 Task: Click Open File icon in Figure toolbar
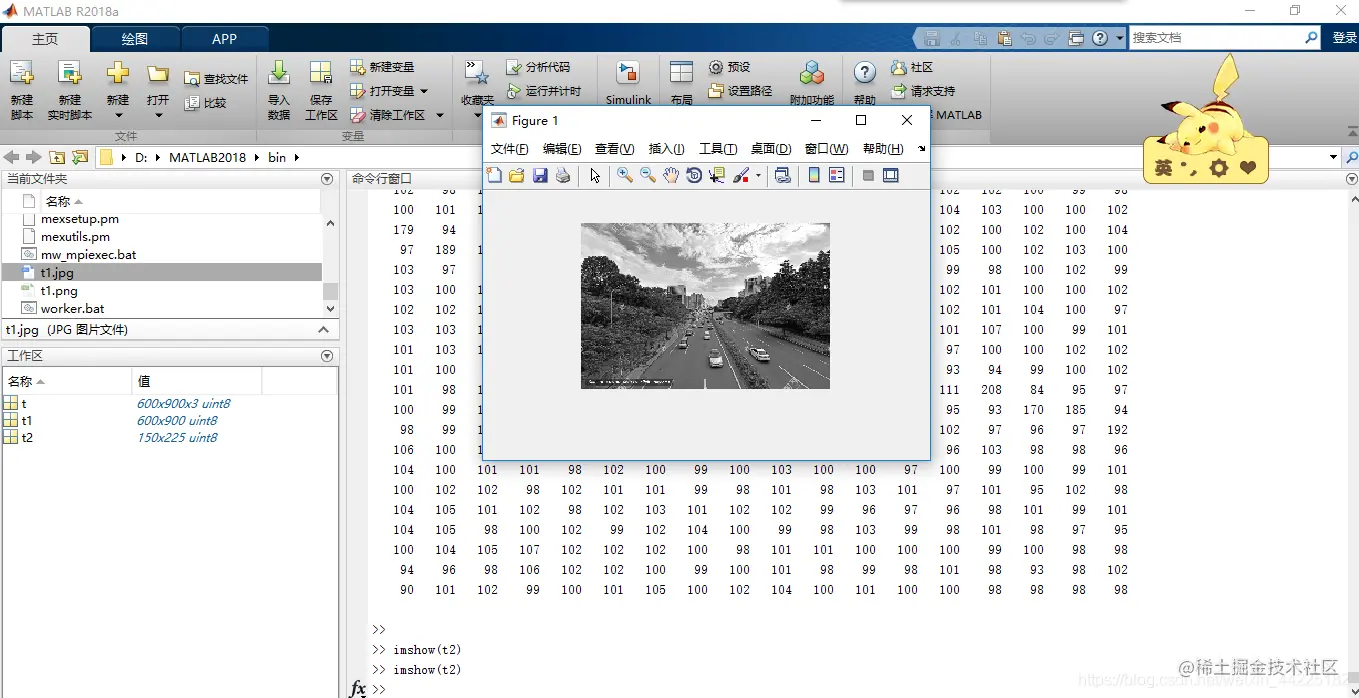tap(517, 176)
